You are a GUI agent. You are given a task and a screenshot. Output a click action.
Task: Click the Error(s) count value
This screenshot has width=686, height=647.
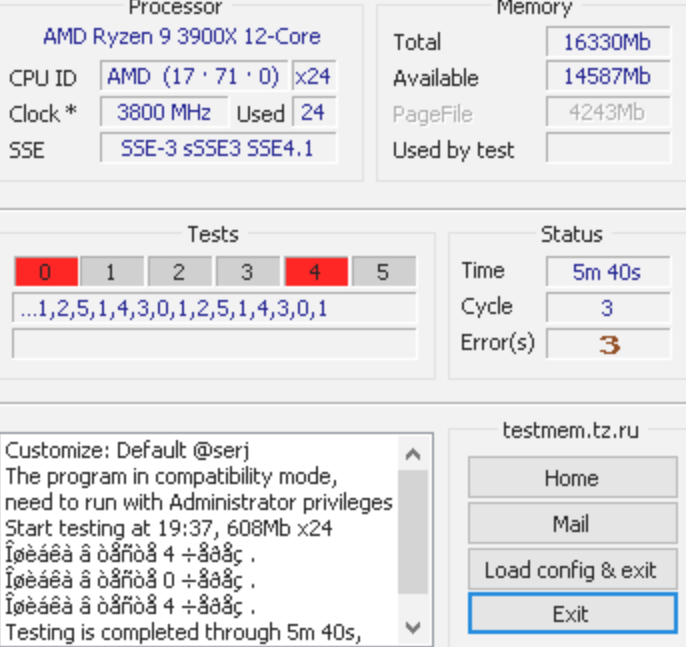(608, 344)
